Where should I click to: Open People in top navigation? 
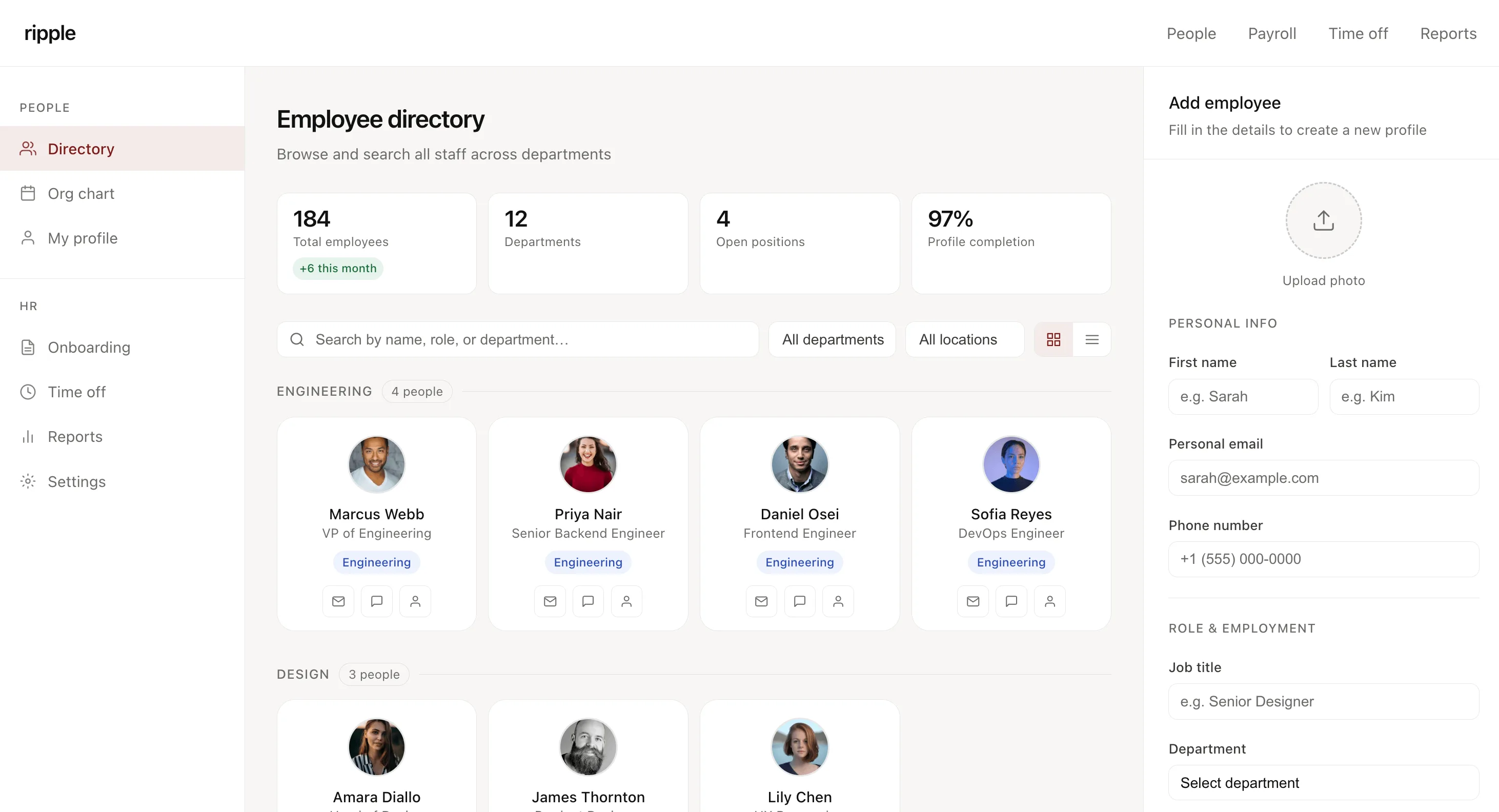coord(1191,33)
